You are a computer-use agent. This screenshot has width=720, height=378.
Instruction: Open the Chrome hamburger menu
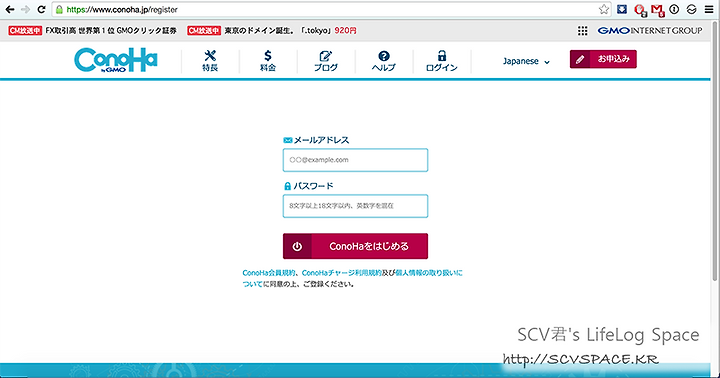tap(709, 9)
